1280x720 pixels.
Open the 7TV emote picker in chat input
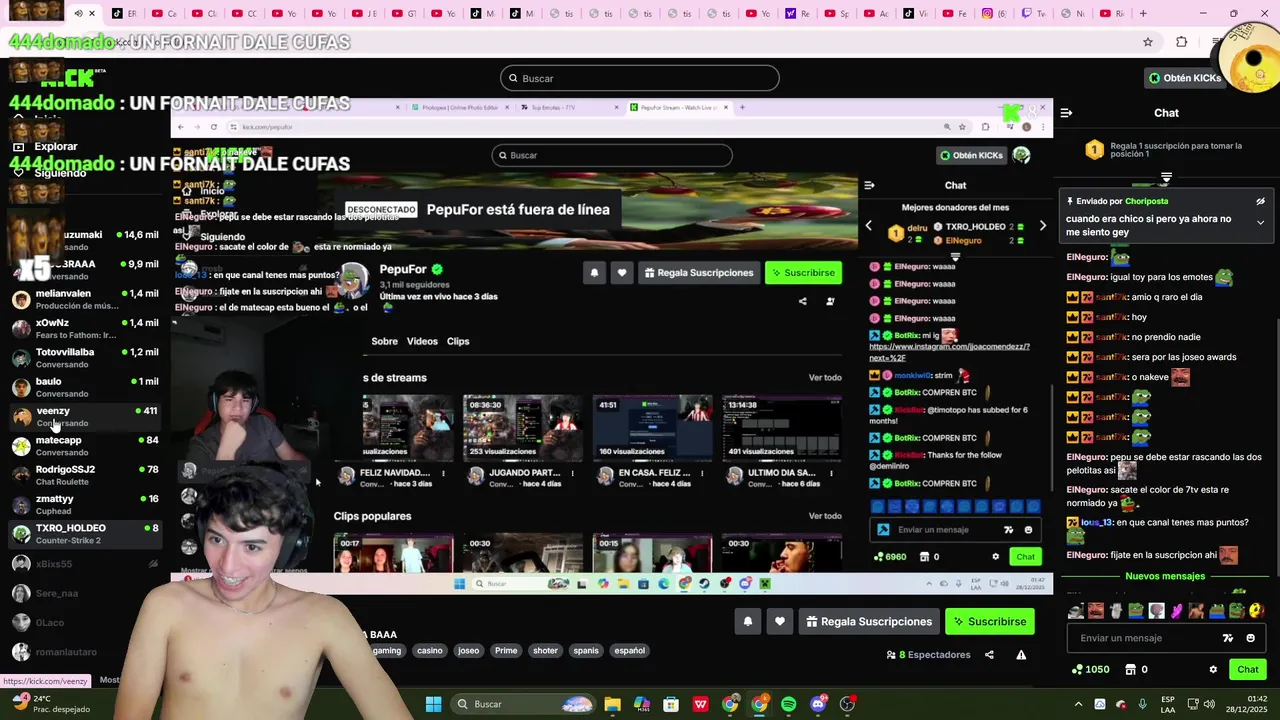(x=1228, y=638)
